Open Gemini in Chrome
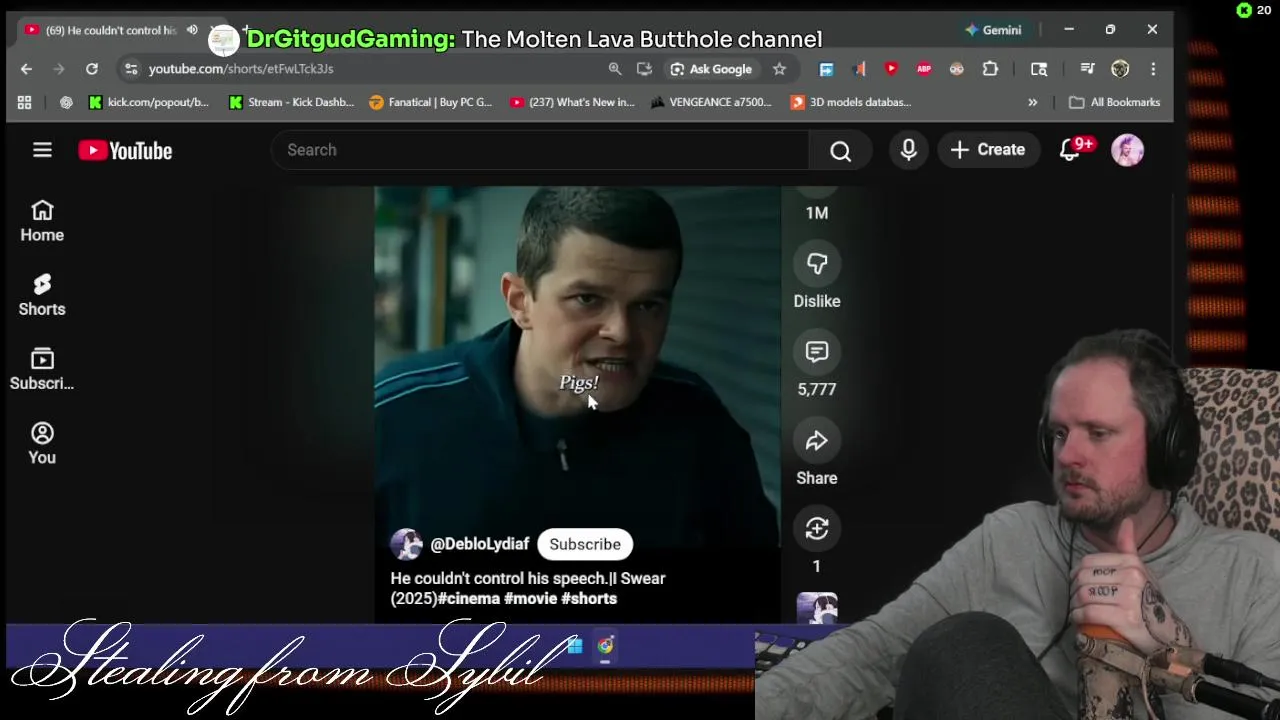 993,30
